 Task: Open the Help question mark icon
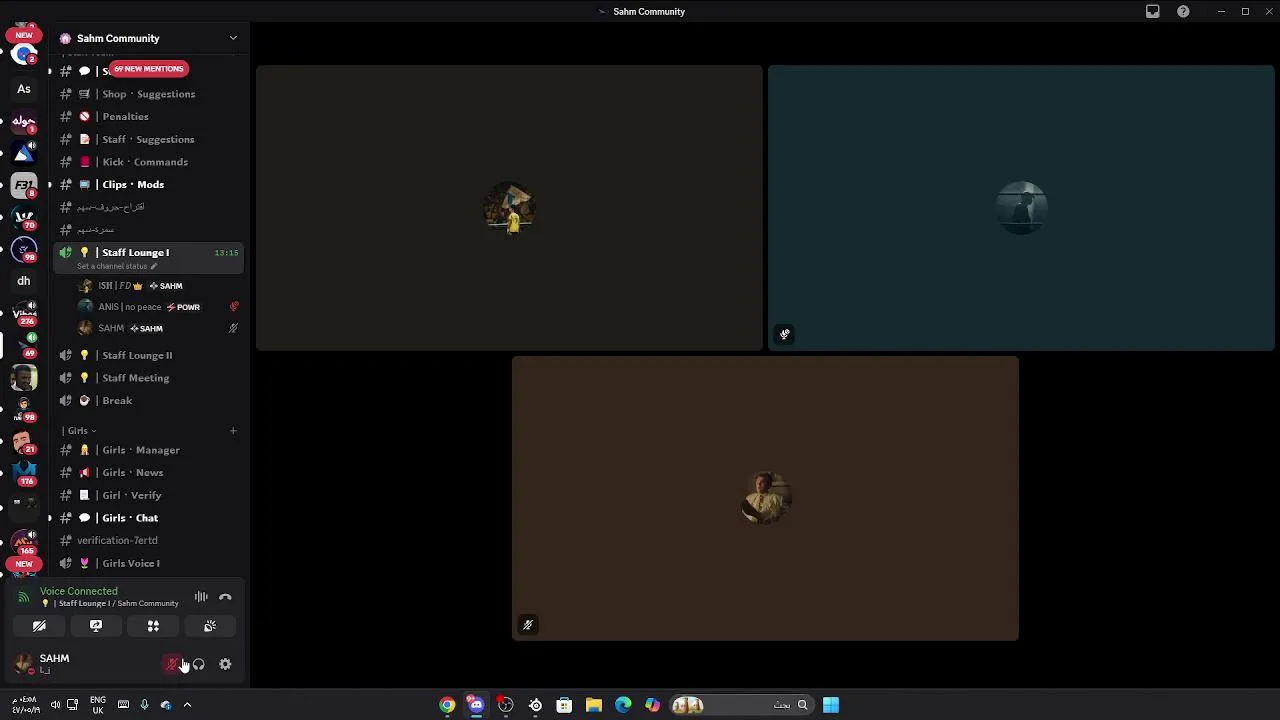1183,12
